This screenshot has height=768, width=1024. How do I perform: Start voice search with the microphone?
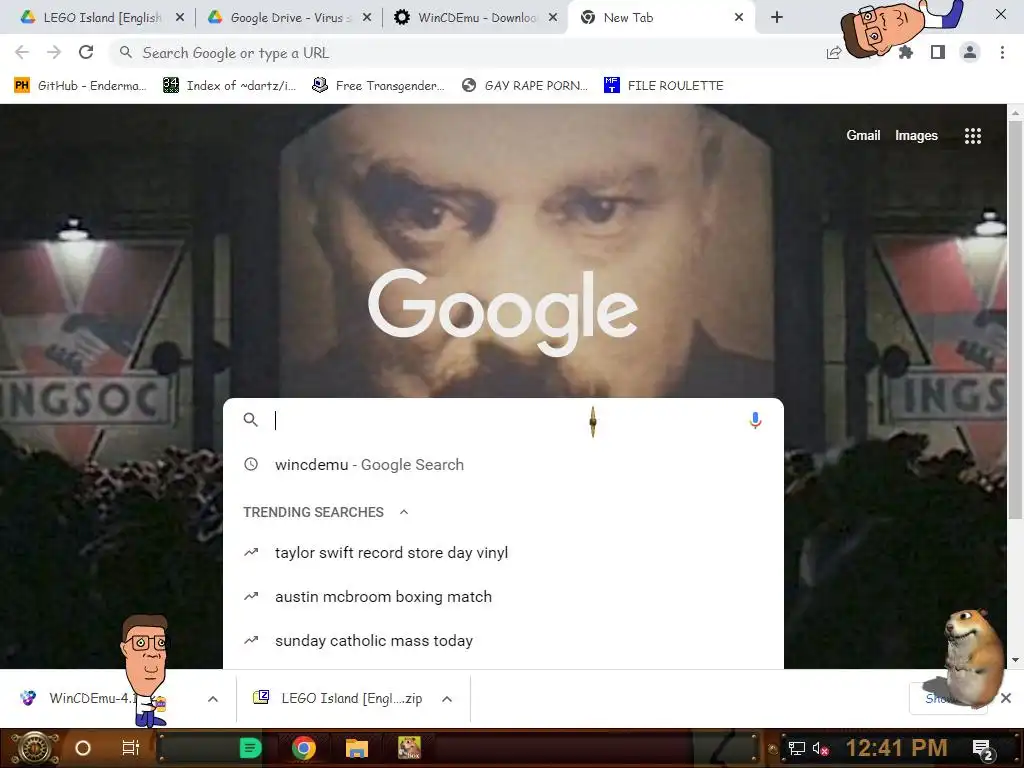[x=755, y=420]
